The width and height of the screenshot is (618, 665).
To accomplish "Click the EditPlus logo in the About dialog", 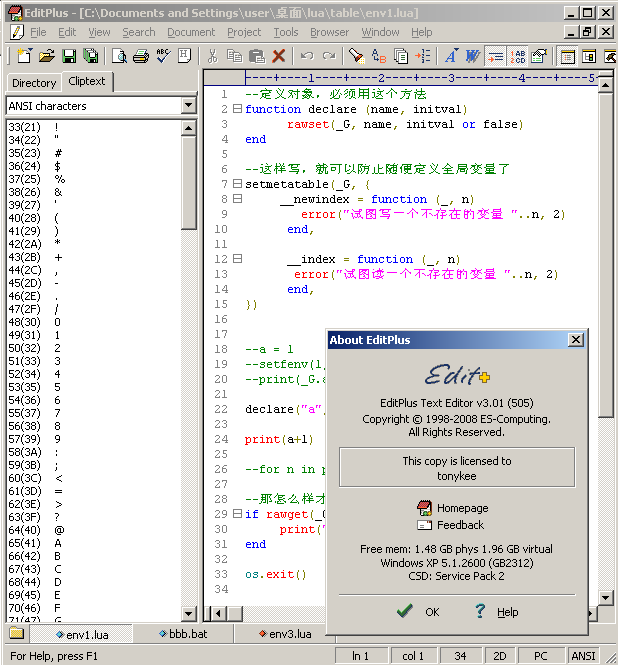I will point(457,375).
